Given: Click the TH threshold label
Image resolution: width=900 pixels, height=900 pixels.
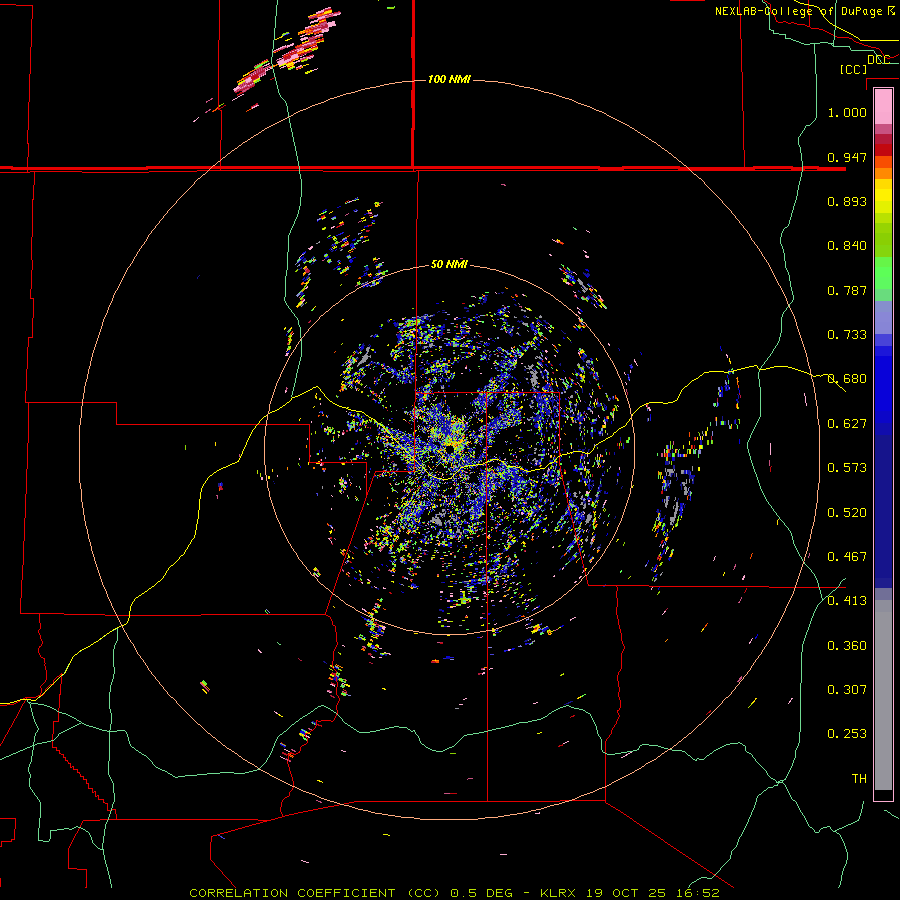Looking at the screenshot, I should [x=859, y=779].
